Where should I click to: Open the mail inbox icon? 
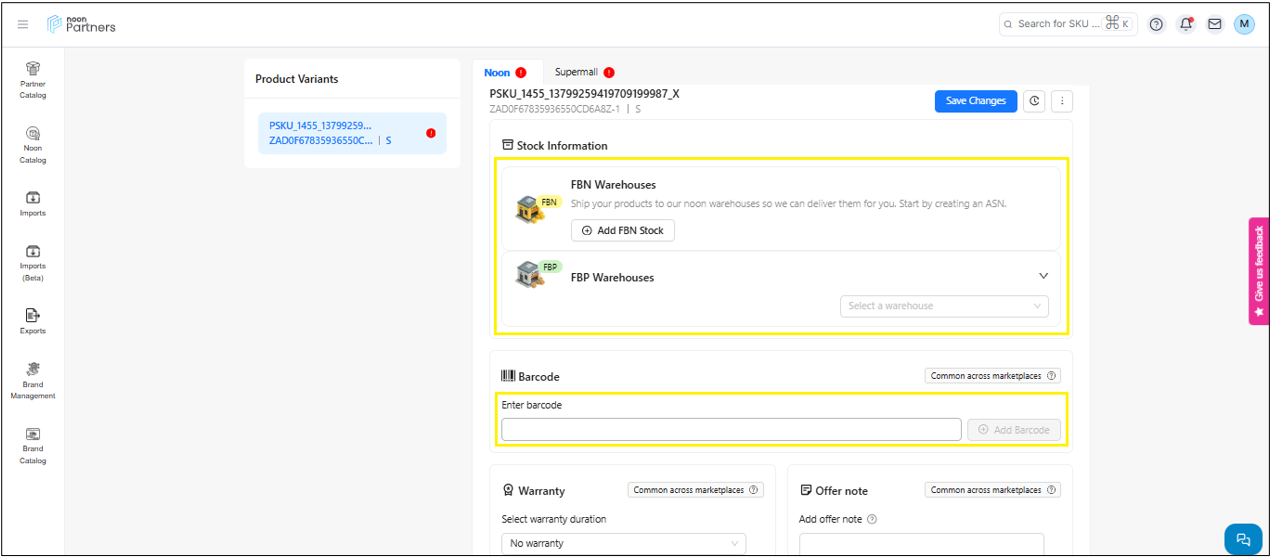[x=1214, y=24]
